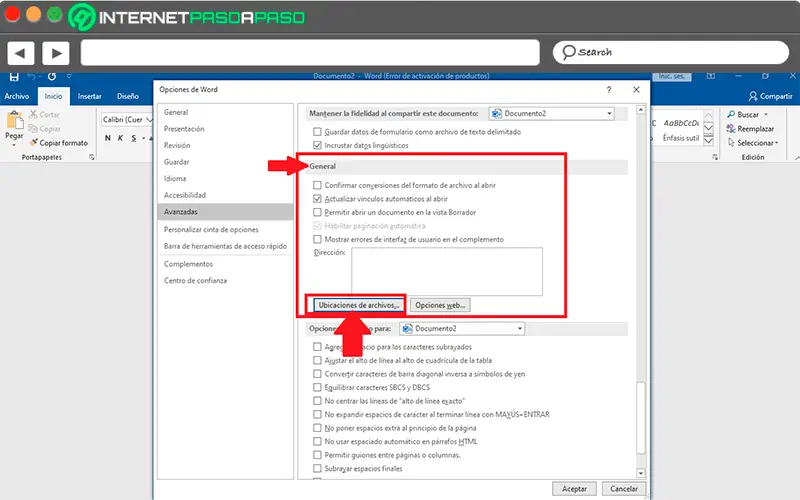Open the Archivo tab
The width and height of the screenshot is (800, 500).
click(x=17, y=96)
